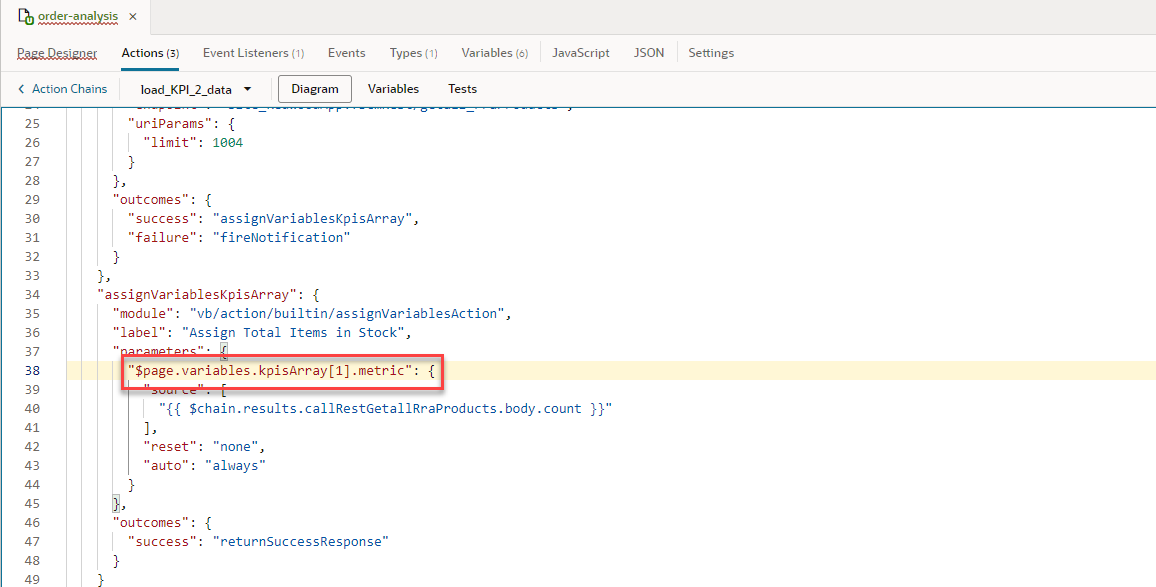Open the Event Listeners (1) tab
Image resolution: width=1156 pixels, height=587 pixels.
click(252, 52)
